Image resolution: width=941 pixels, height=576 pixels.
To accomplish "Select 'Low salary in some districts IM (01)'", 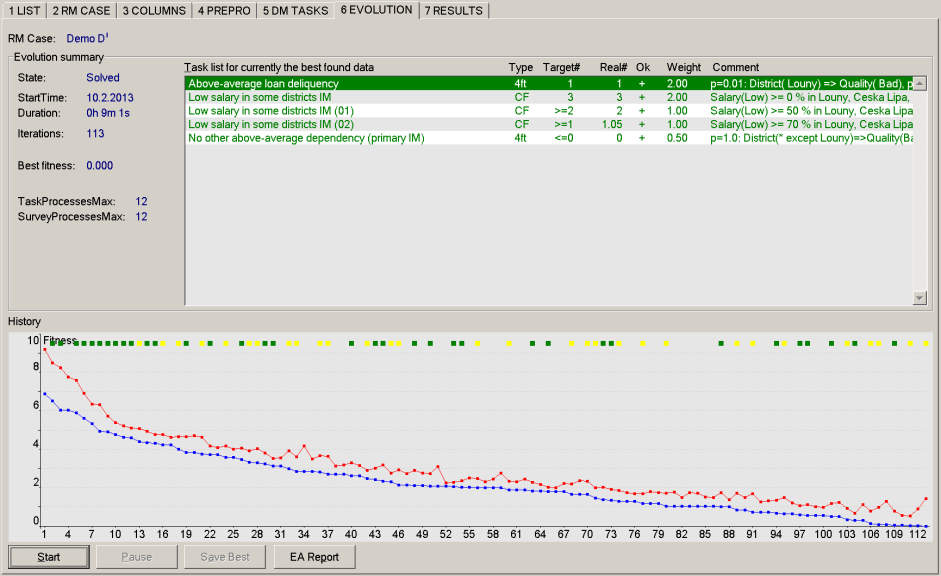I will point(549,111).
